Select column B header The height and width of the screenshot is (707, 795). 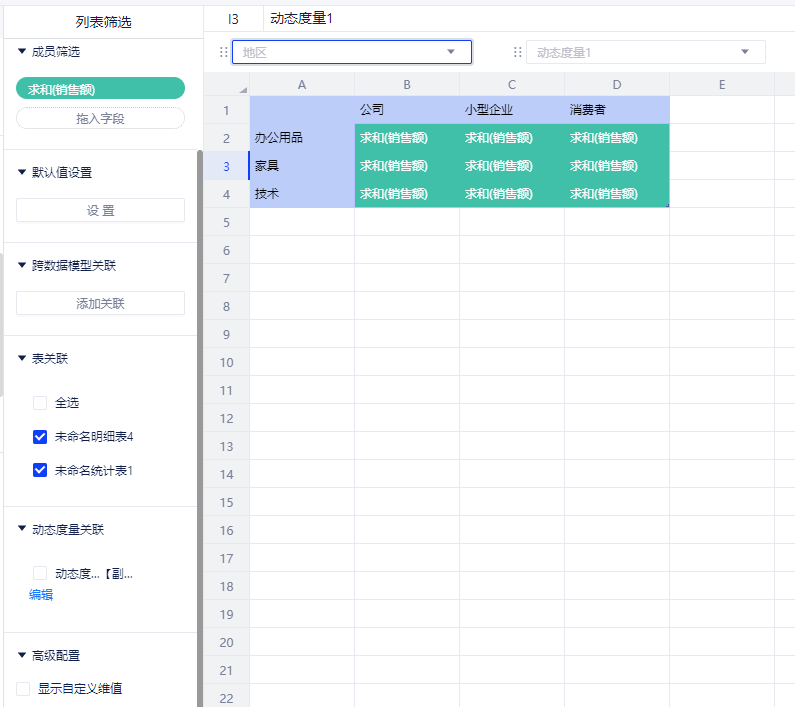pos(407,85)
